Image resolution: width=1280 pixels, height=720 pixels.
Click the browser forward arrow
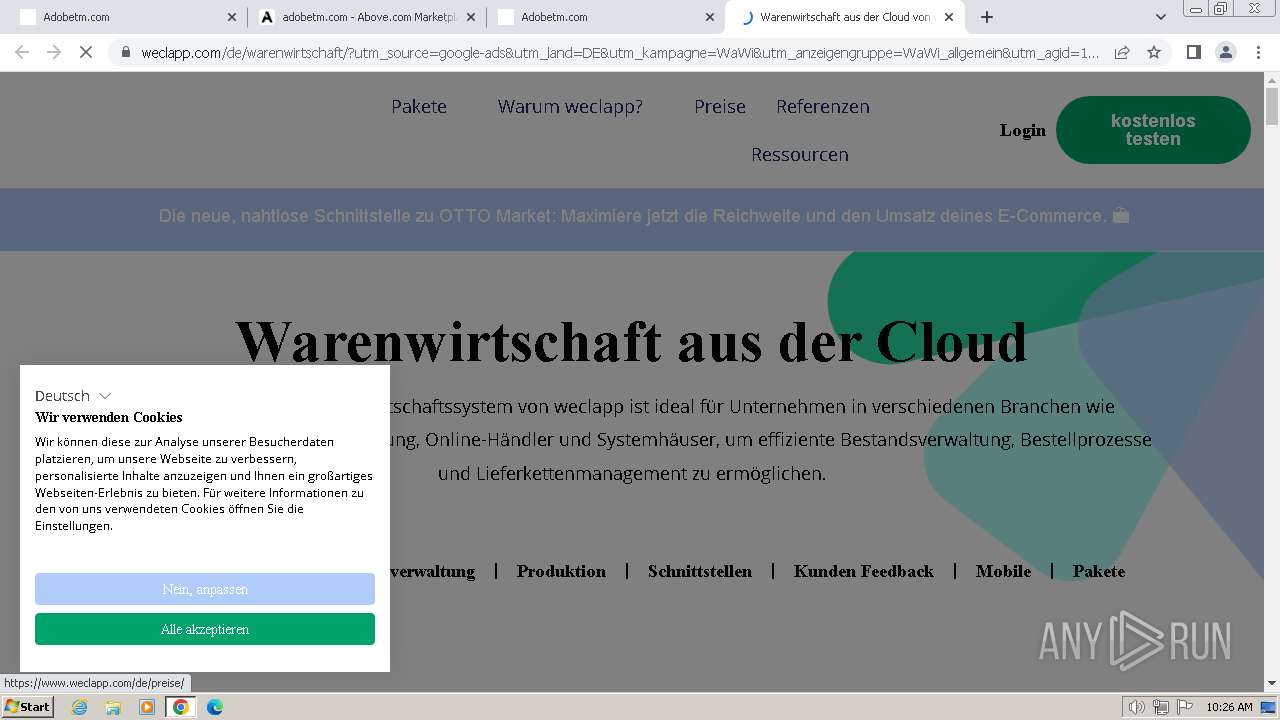(54, 52)
